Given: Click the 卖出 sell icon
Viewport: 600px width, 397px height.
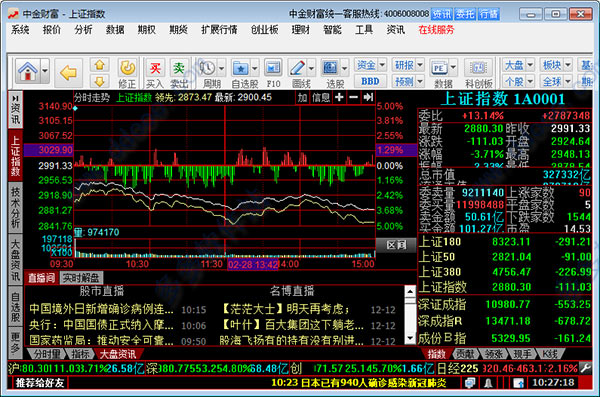Looking at the screenshot, I should point(179,69).
